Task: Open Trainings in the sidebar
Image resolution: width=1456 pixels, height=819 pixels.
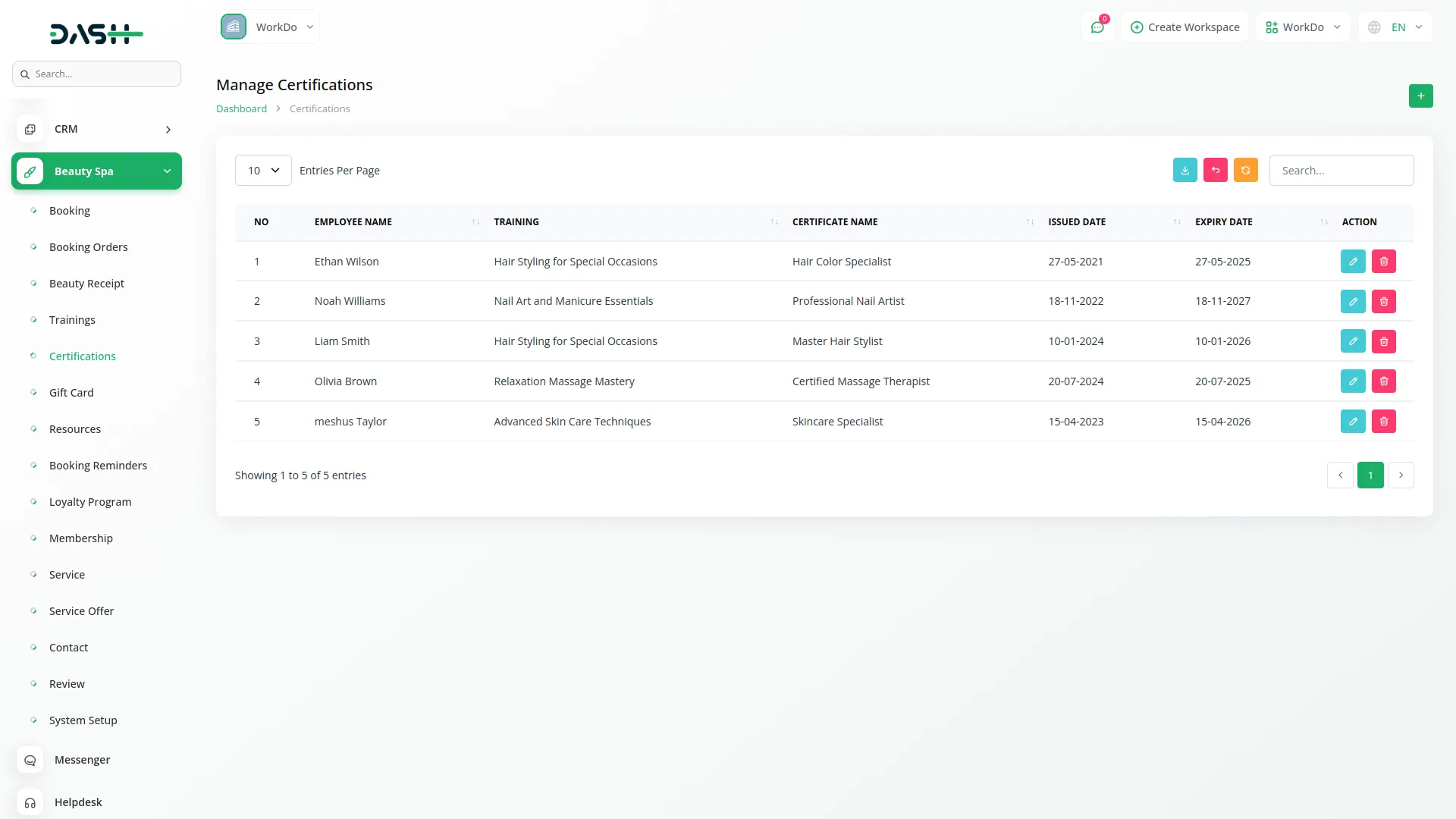Action: 72,320
